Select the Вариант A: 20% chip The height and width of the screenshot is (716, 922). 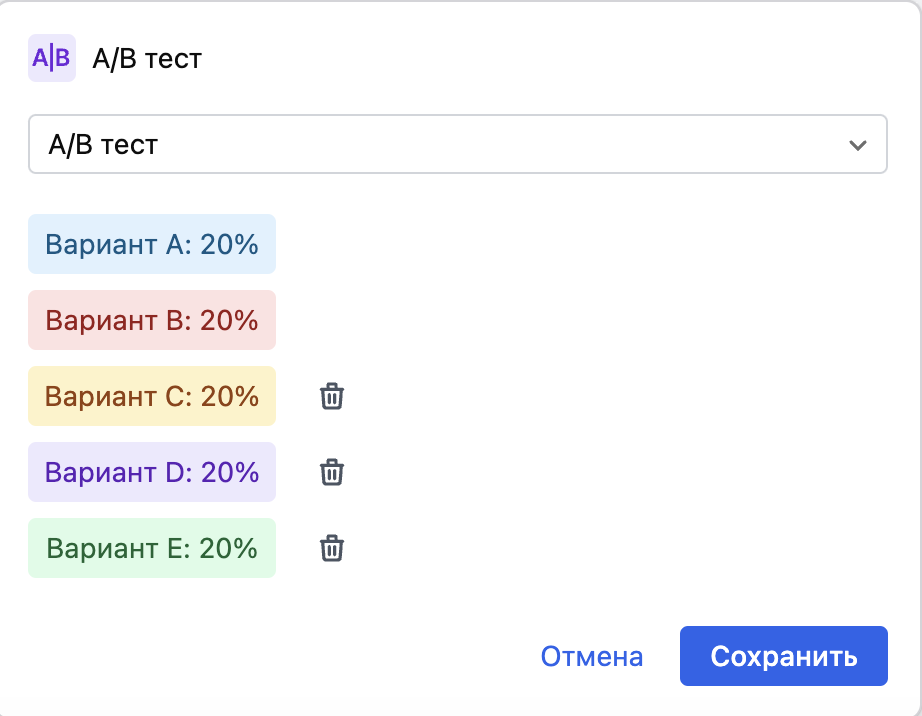[151, 243]
